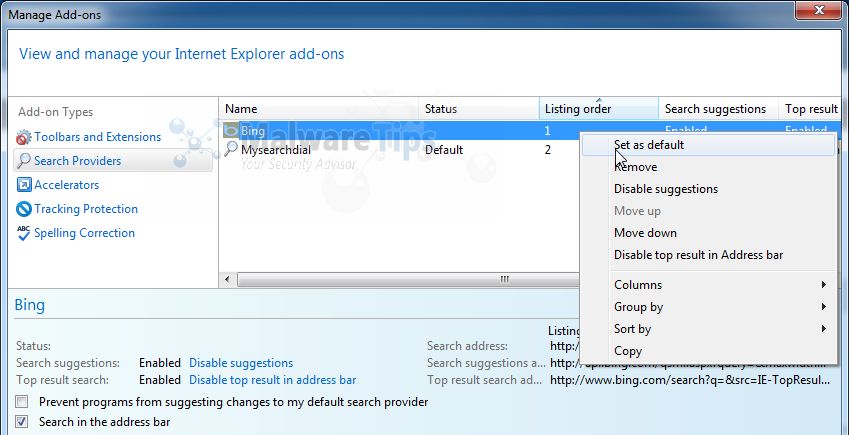Click the Accelerators icon
Screen dimensions: 849x435
tap(24, 185)
